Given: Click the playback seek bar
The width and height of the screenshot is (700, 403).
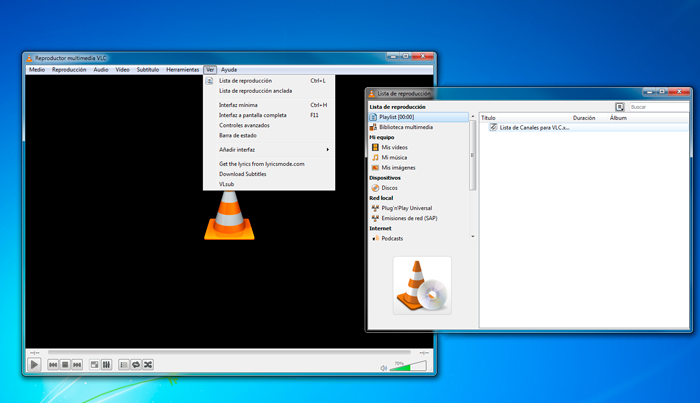Looking at the screenshot, I should pyautogui.click(x=229, y=353).
